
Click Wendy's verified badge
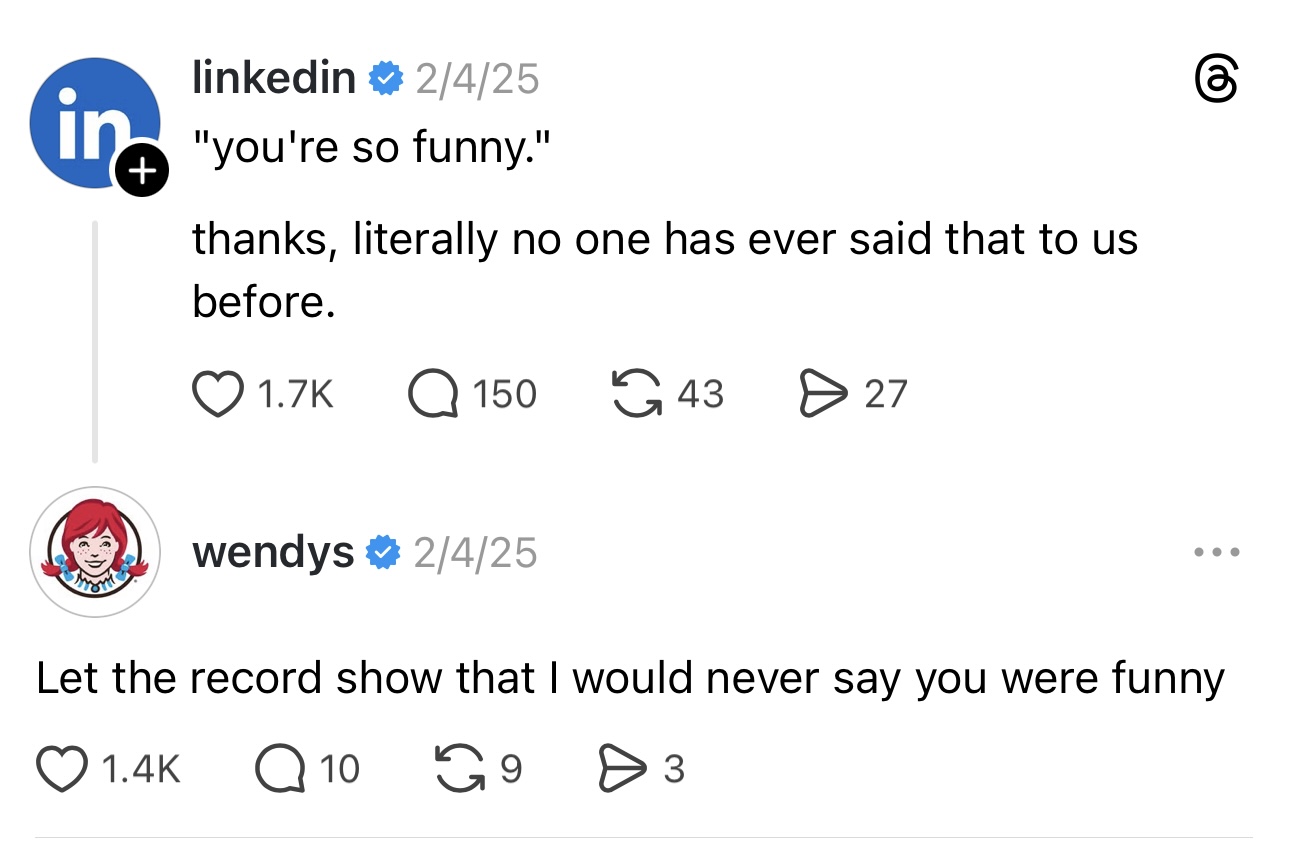[384, 553]
